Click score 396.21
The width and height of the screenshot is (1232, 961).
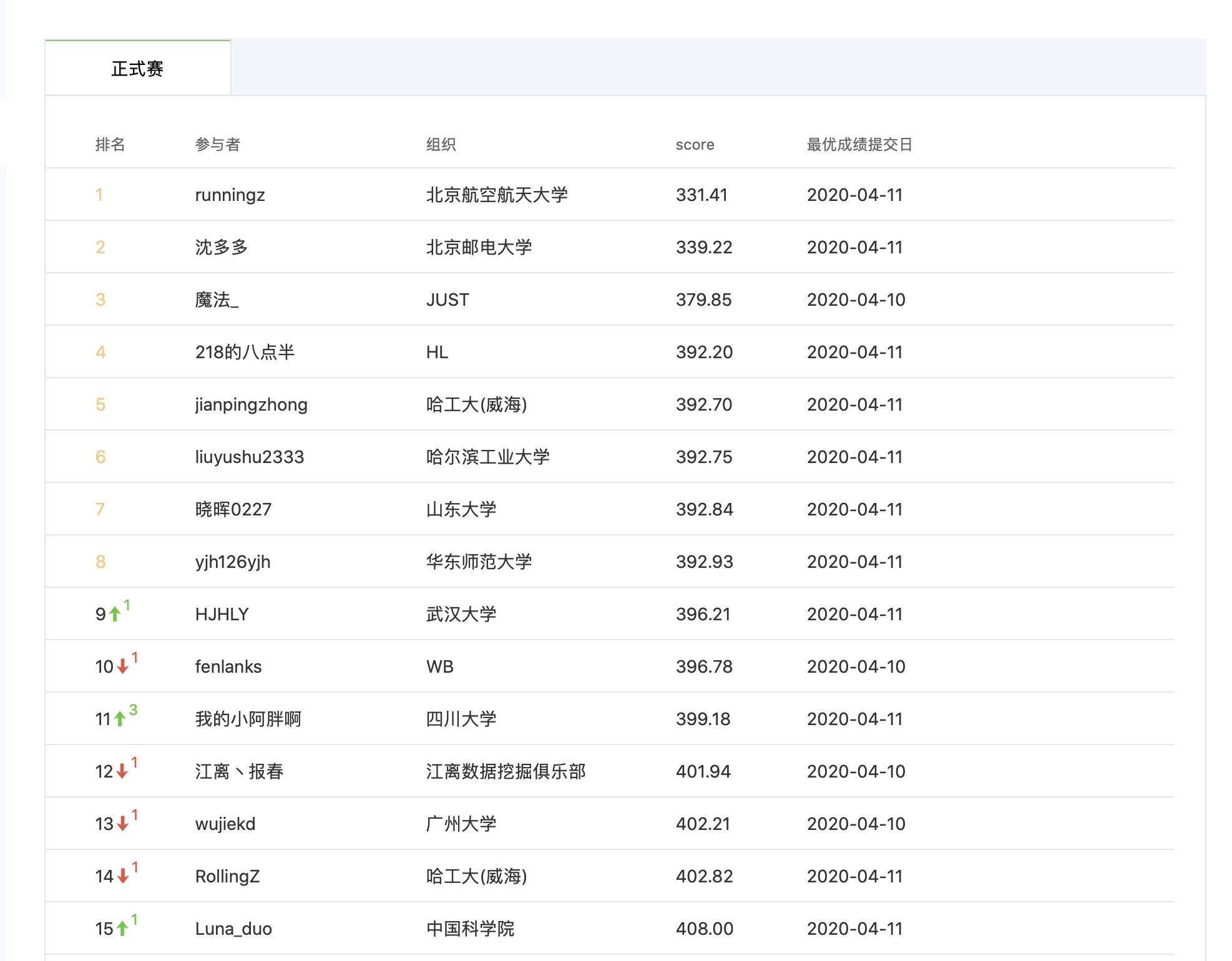703,614
